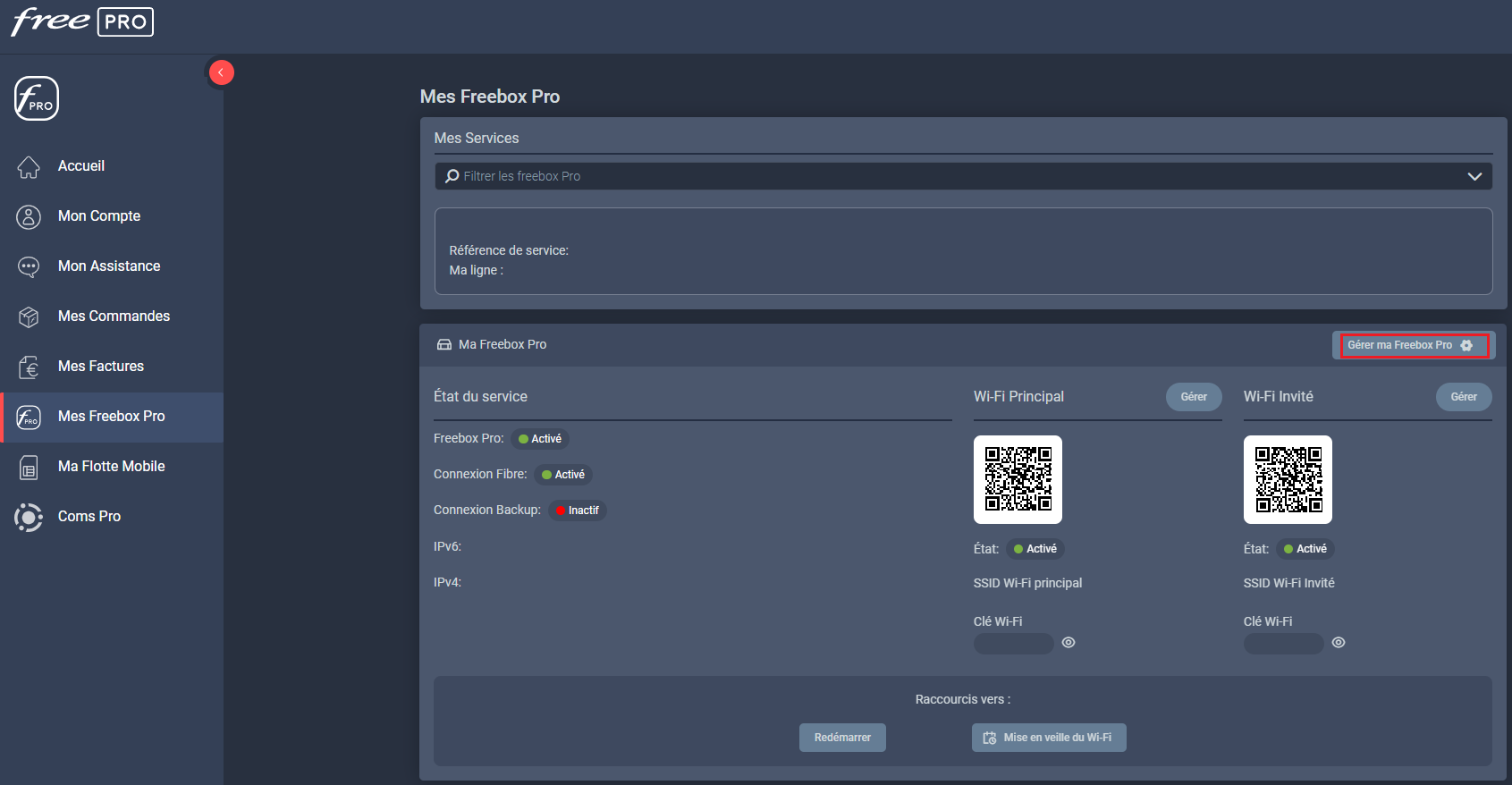
Task: Click the Freebox Pro Activé status badge
Action: pyautogui.click(x=540, y=439)
